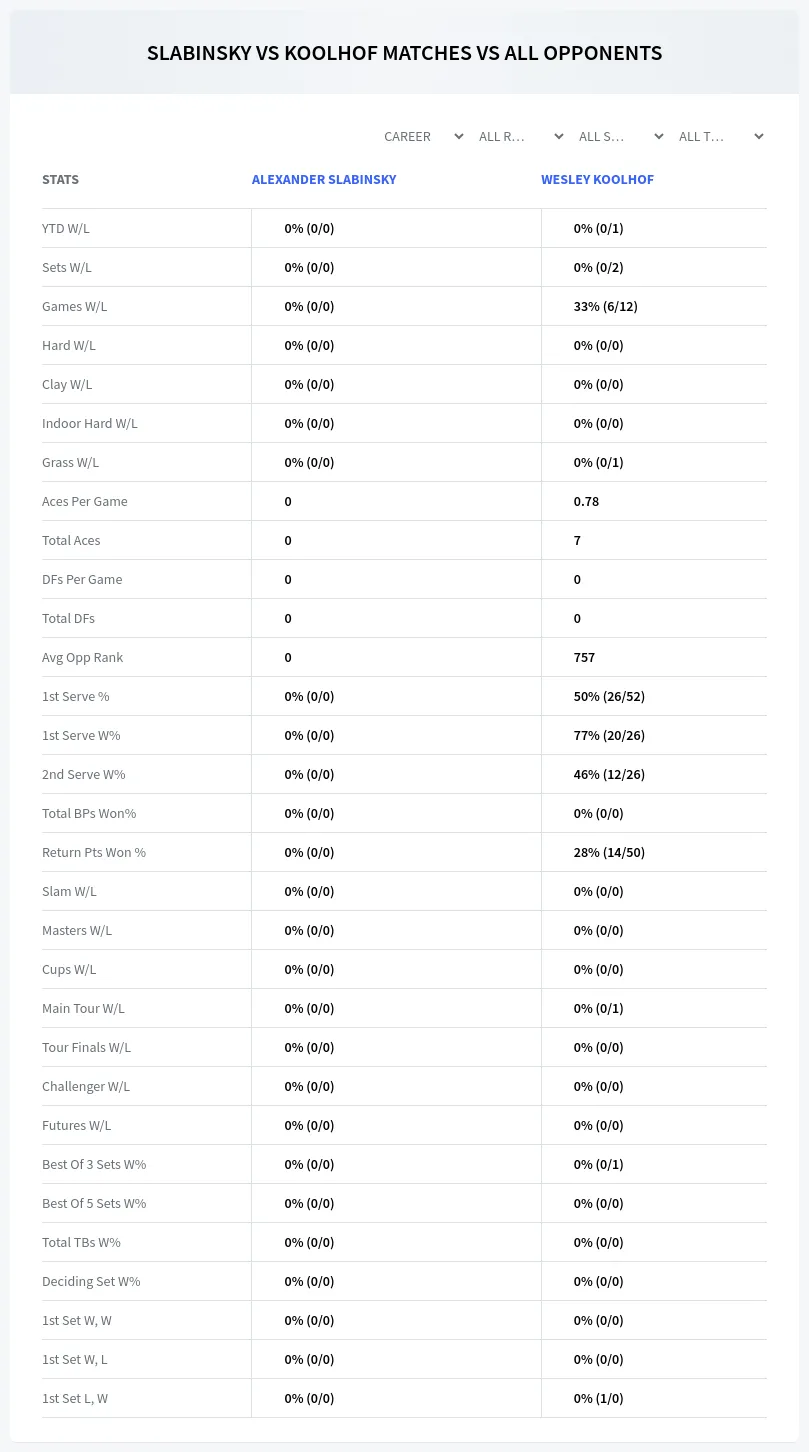This screenshot has height=1452, width=809.
Task: Click the Aces Per Game row label
Action: pos(85,501)
